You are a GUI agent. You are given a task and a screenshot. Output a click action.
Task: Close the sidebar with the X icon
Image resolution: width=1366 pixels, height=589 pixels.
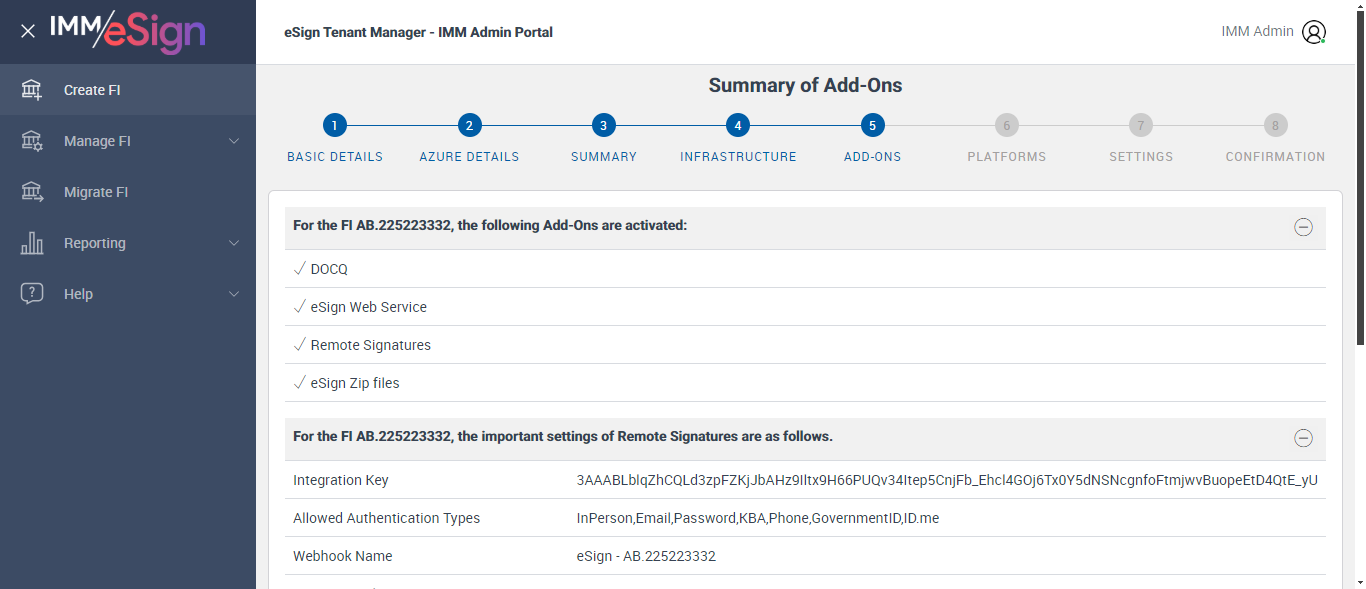point(28,31)
